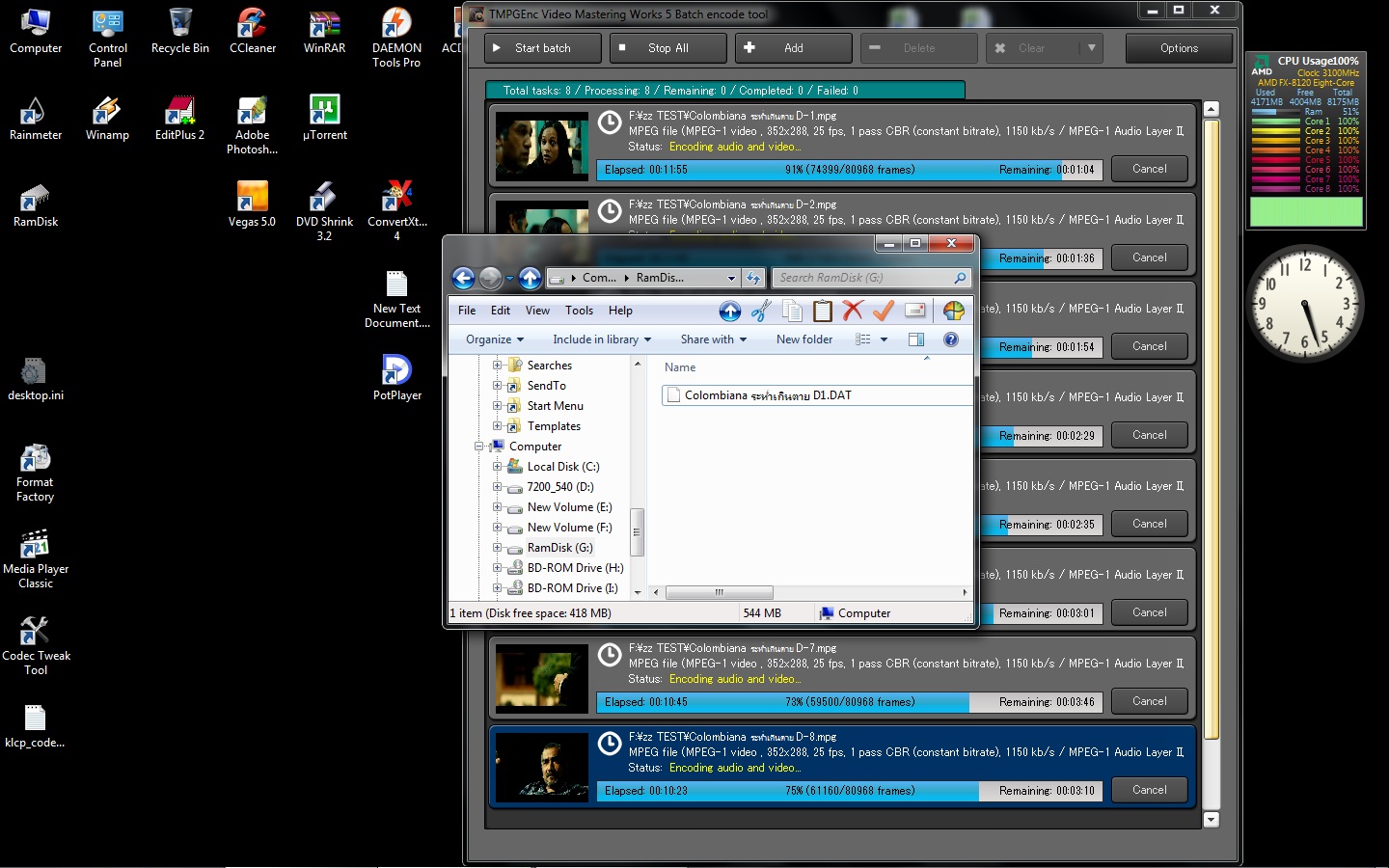
Task: Click the TMPGEnc task list scroll-down arrow
Action: [x=1212, y=820]
